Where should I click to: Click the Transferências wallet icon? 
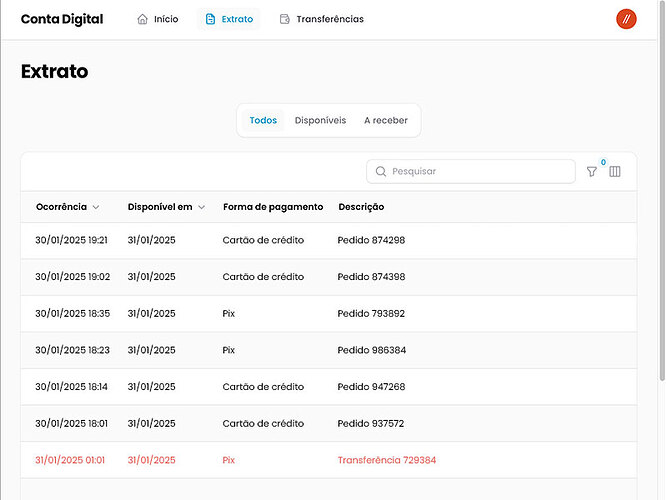[x=285, y=19]
